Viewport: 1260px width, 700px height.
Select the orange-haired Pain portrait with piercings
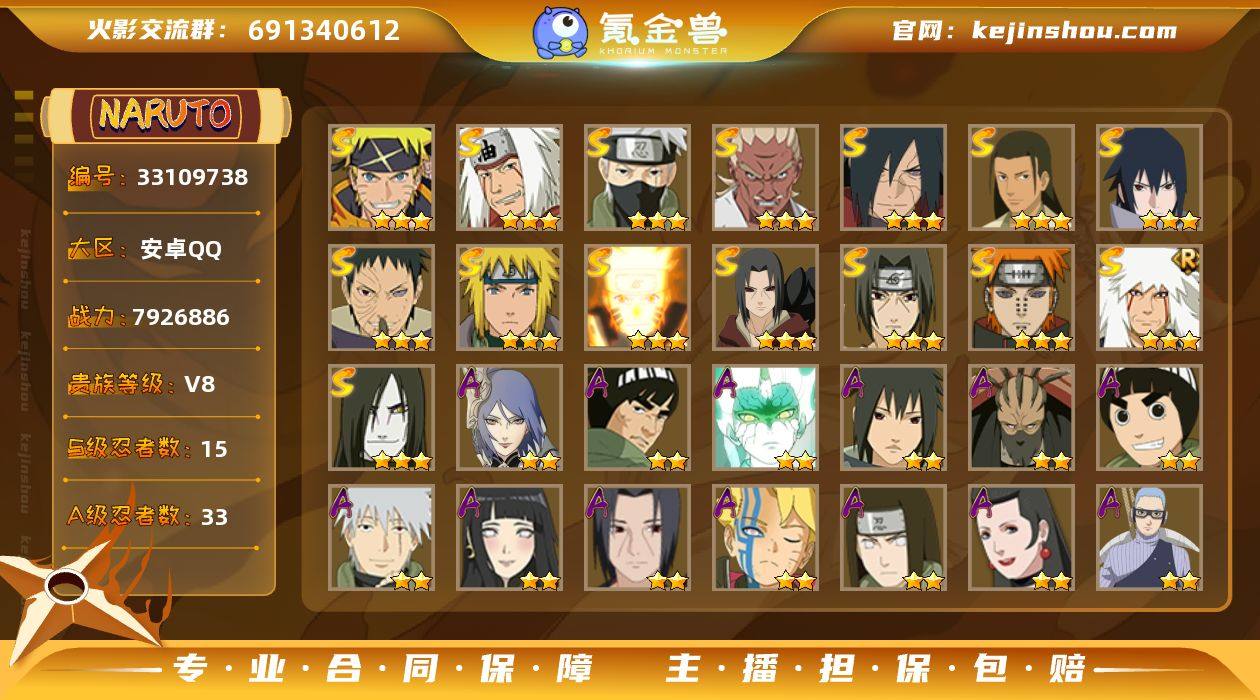[x=1021, y=298]
